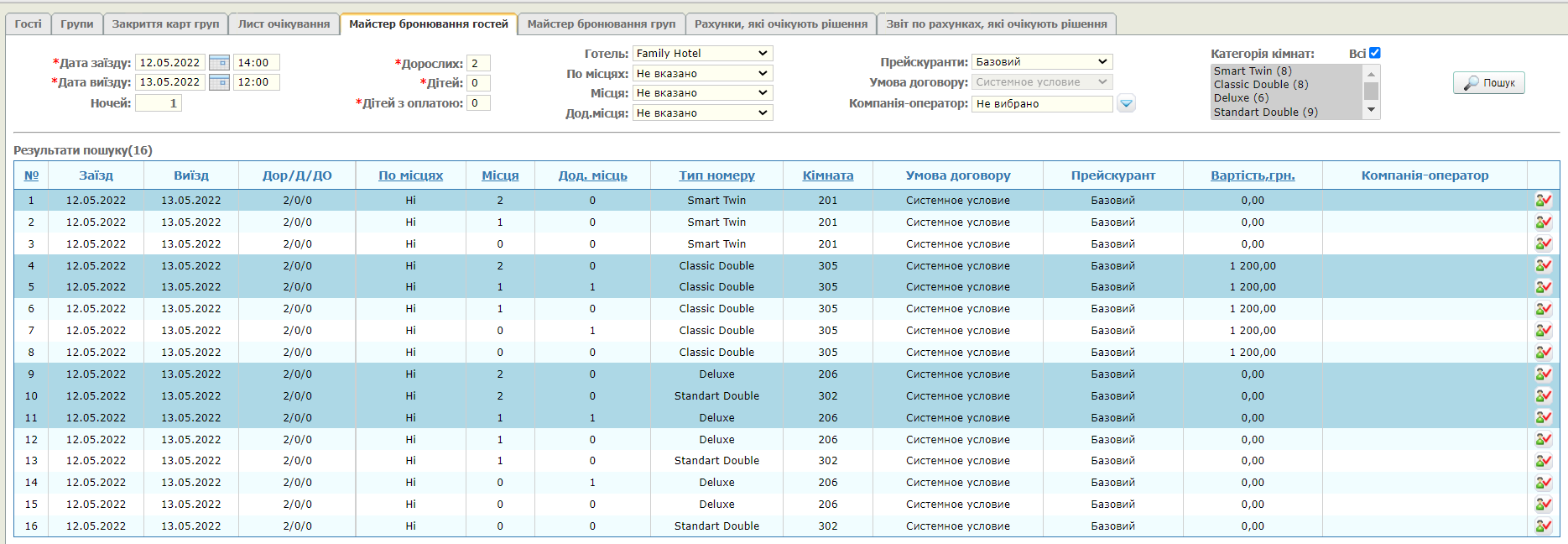Click booking icon in row 16

tap(1543, 526)
